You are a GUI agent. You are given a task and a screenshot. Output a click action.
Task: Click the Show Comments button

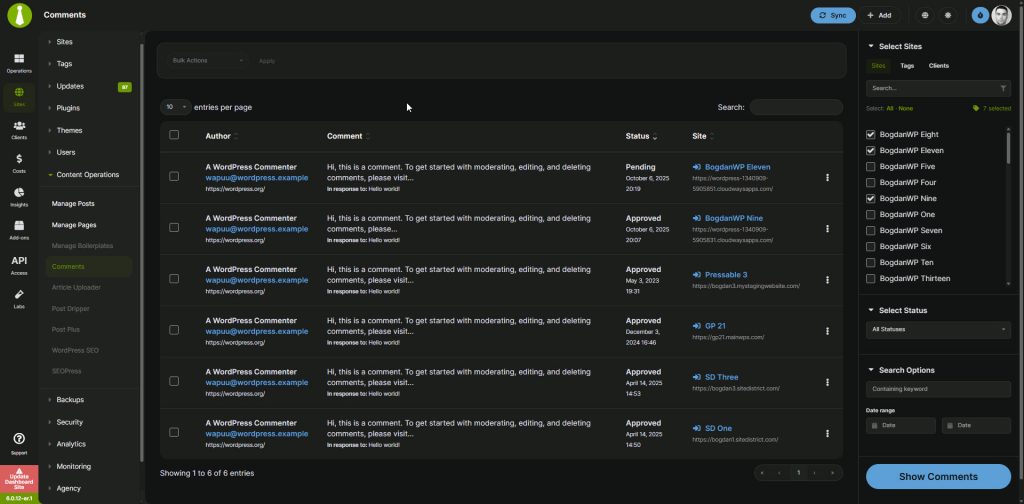coord(938,477)
